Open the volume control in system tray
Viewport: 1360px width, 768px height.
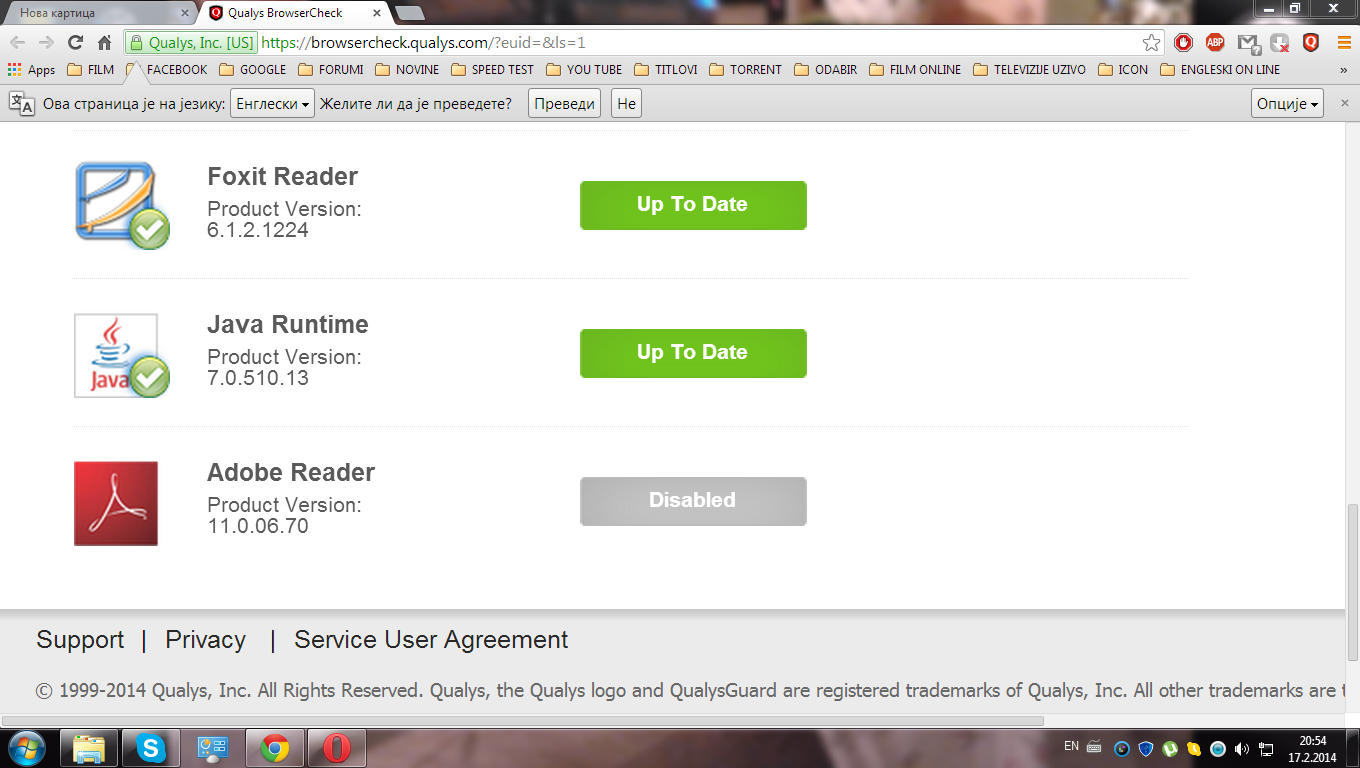pos(1242,748)
